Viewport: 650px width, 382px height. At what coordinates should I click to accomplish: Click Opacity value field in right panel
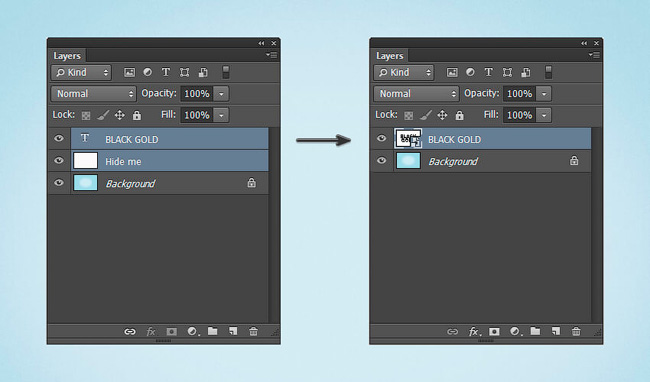tap(519, 94)
